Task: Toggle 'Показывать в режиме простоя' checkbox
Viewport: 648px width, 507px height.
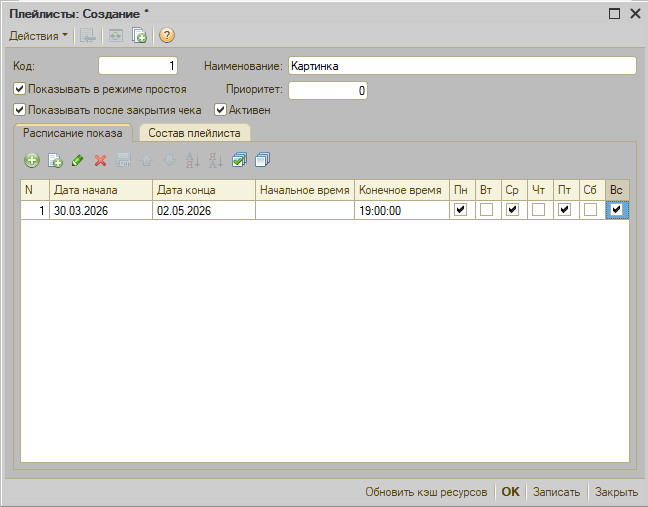Action: [20, 89]
